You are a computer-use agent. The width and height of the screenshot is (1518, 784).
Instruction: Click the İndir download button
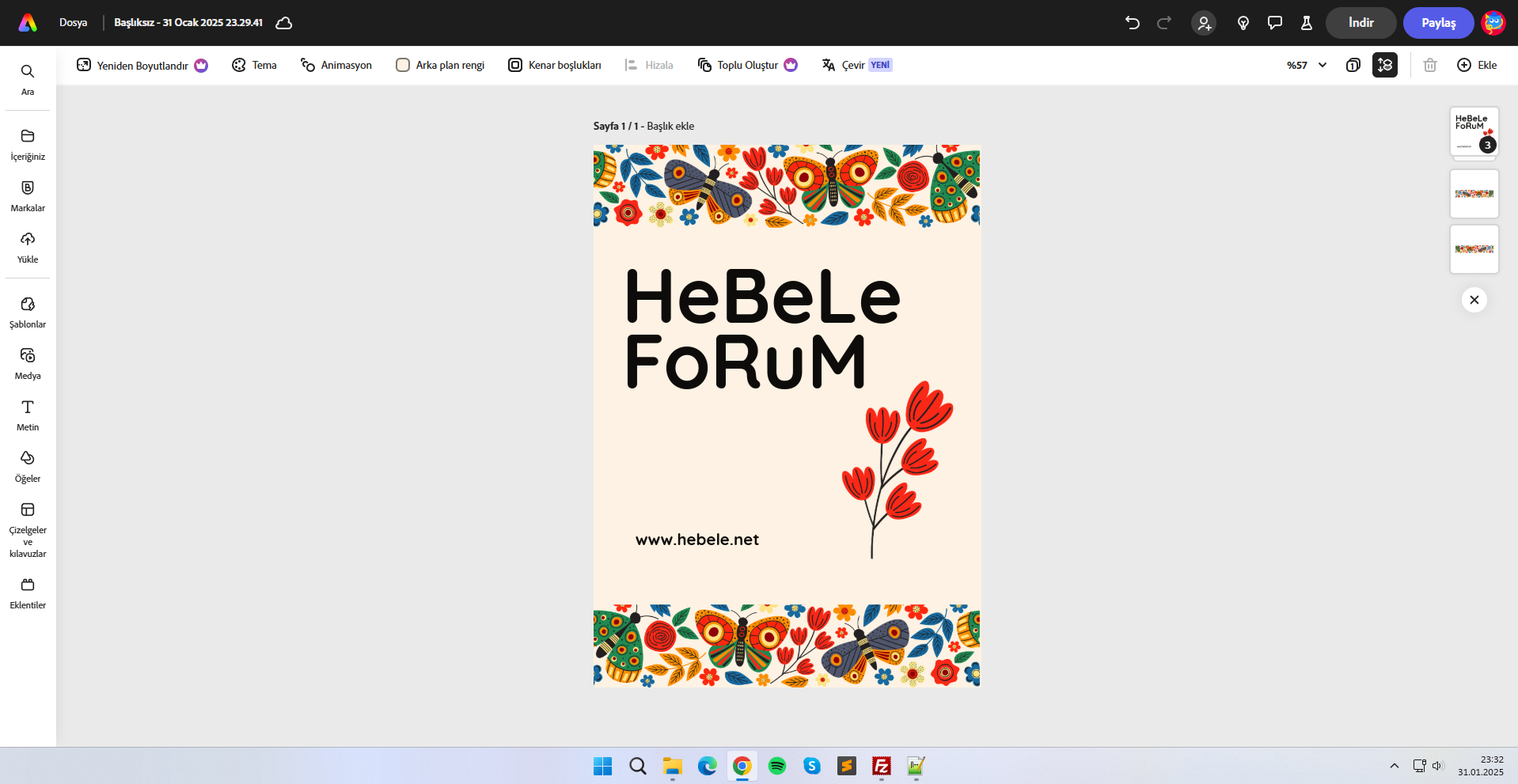pyautogui.click(x=1361, y=23)
